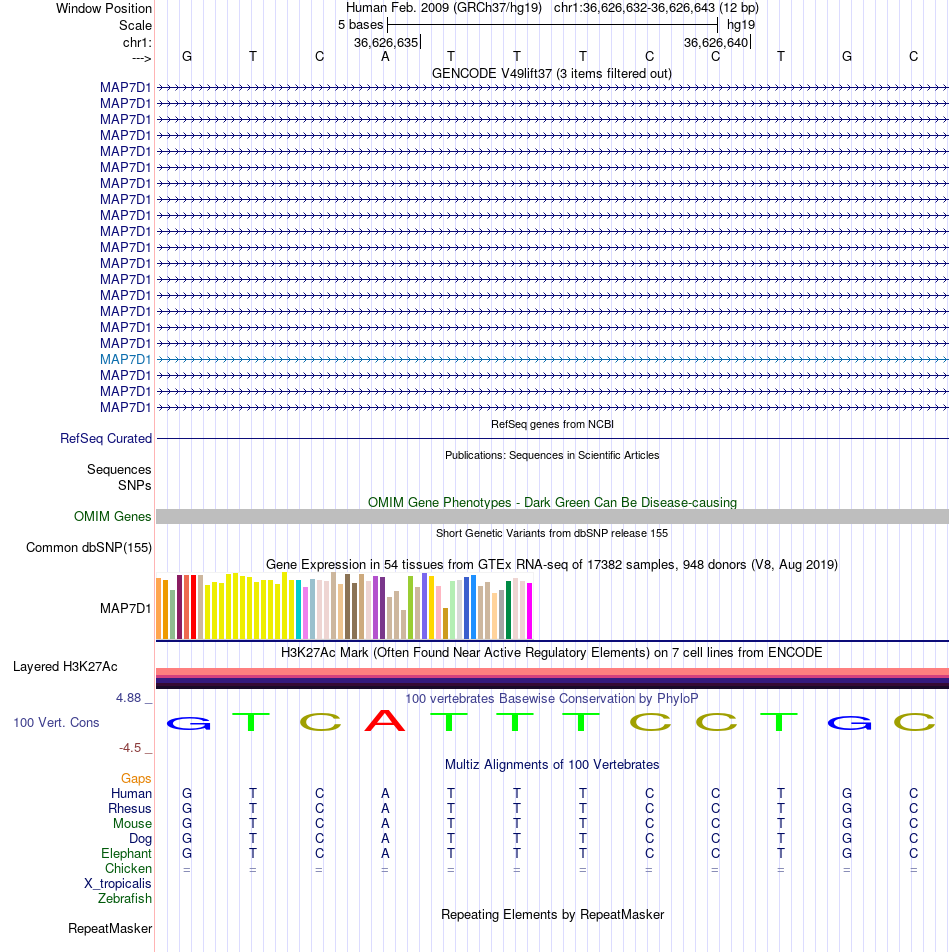
Task: Select the Zebrafish alignment row label
Action: pos(124,899)
